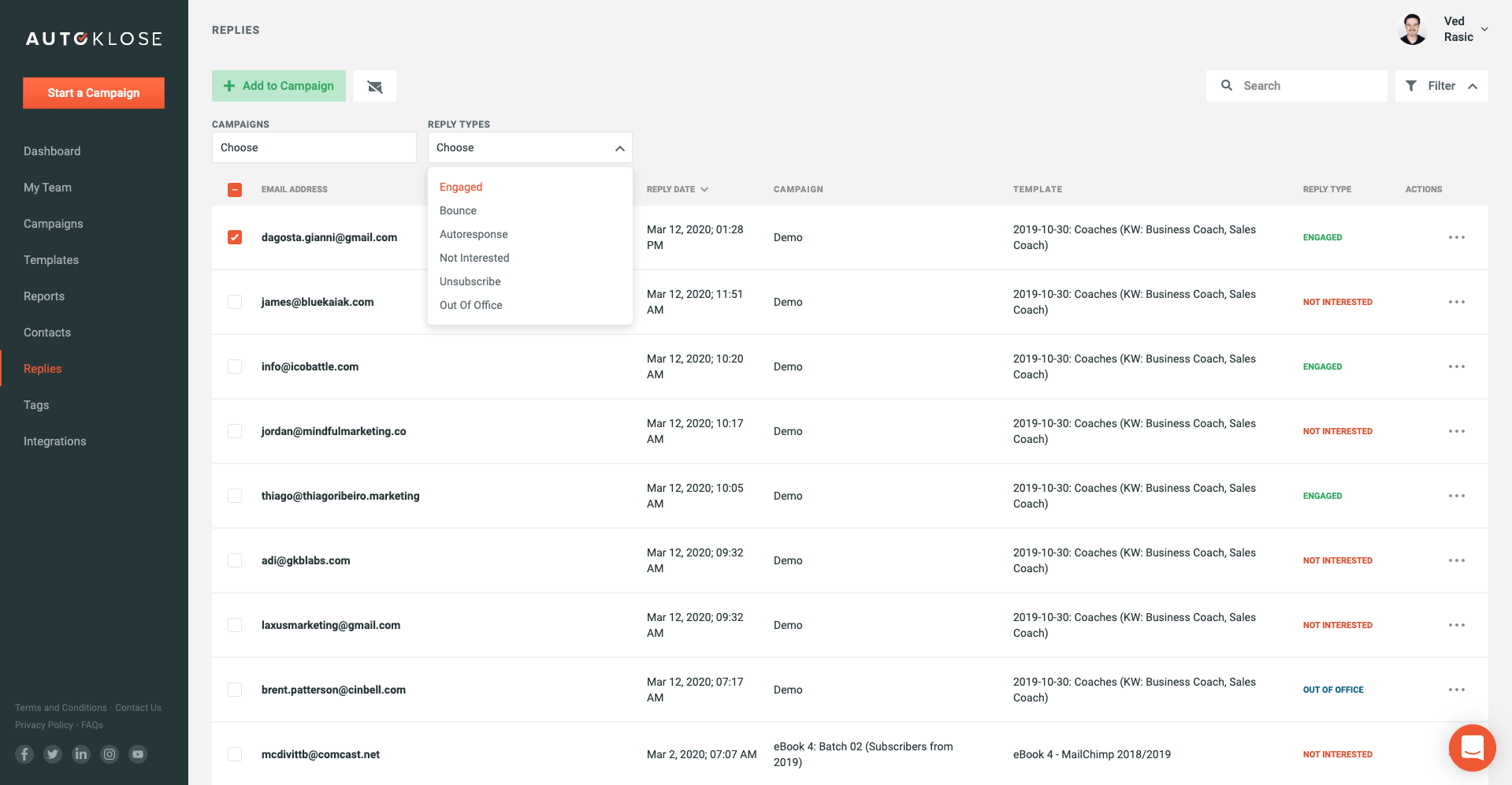The width and height of the screenshot is (1512, 785).
Task: Open Templates in sidebar
Action: click(51, 260)
